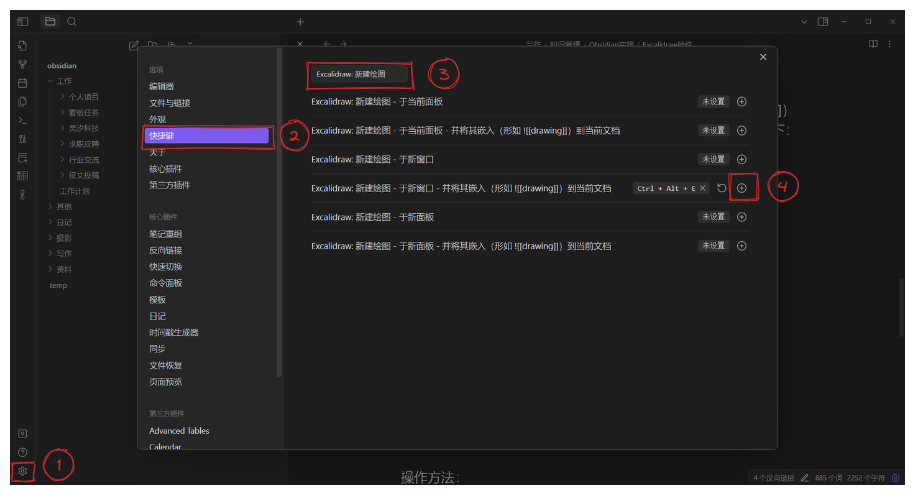This screenshot has height=495, width=914.
Task: Open the calendar icon in ribbon
Action: 23,83
